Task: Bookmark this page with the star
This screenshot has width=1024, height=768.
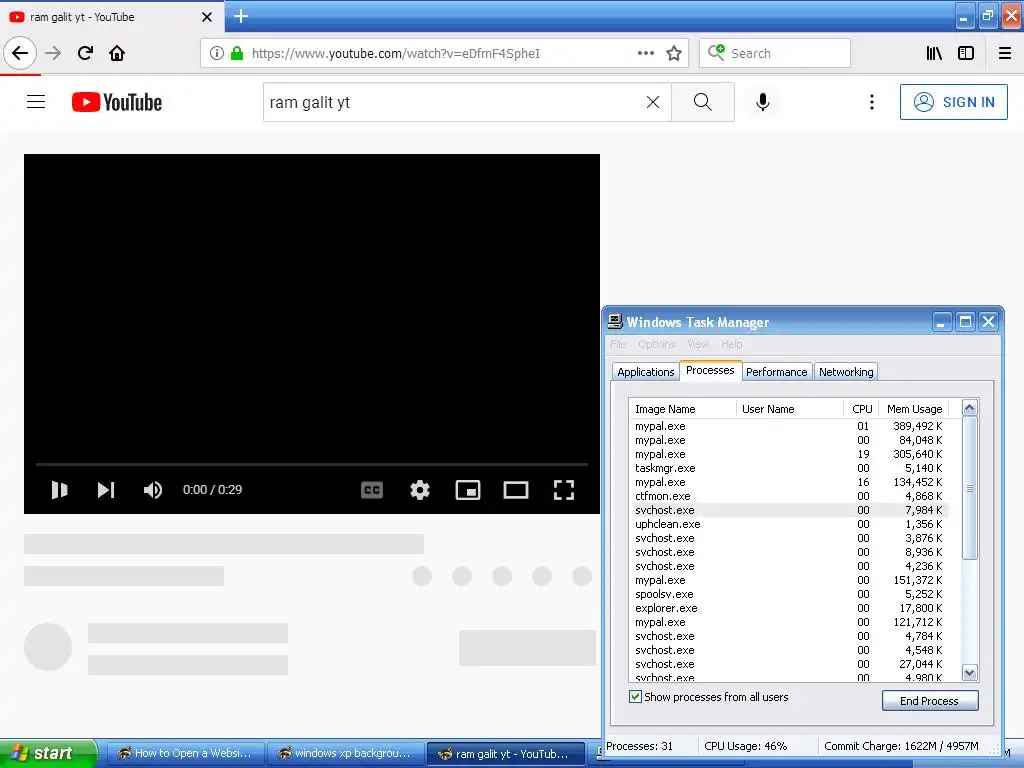Action: point(674,53)
